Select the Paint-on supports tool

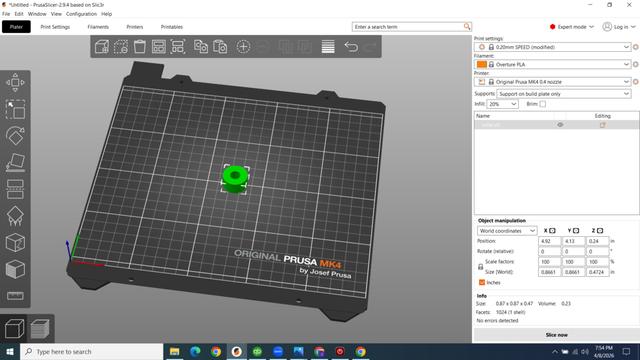[15, 216]
